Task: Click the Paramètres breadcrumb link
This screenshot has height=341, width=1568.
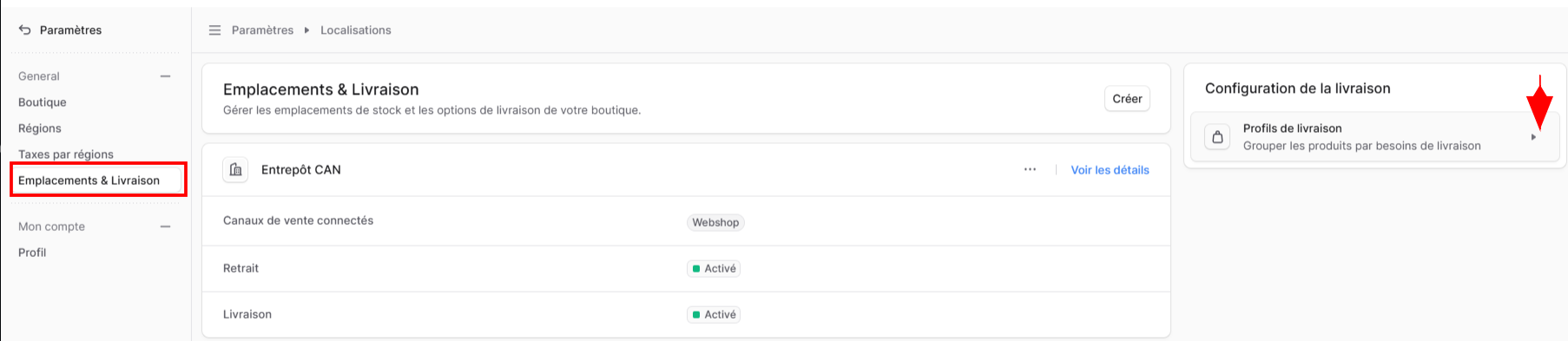Action: [262, 30]
